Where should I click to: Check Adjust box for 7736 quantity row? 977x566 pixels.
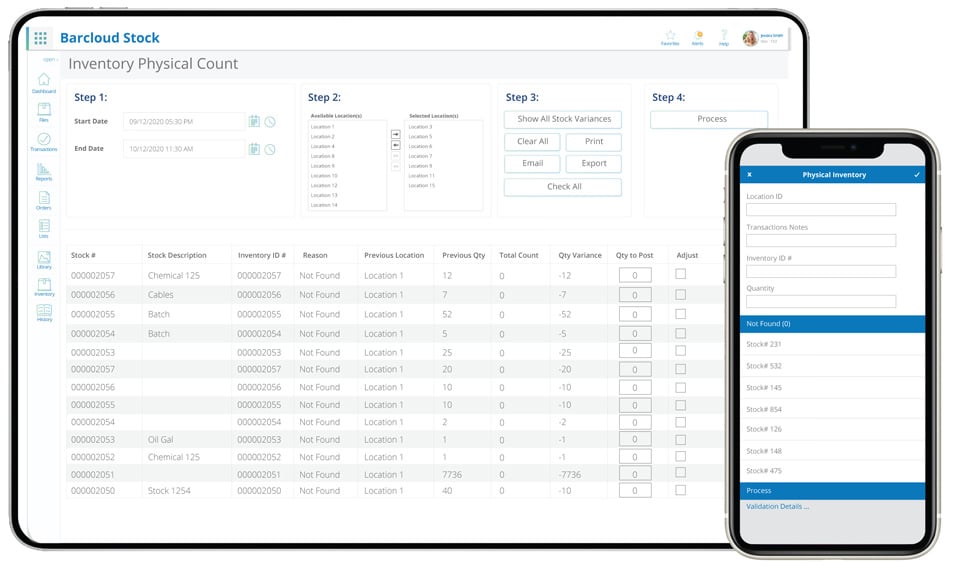(680, 472)
